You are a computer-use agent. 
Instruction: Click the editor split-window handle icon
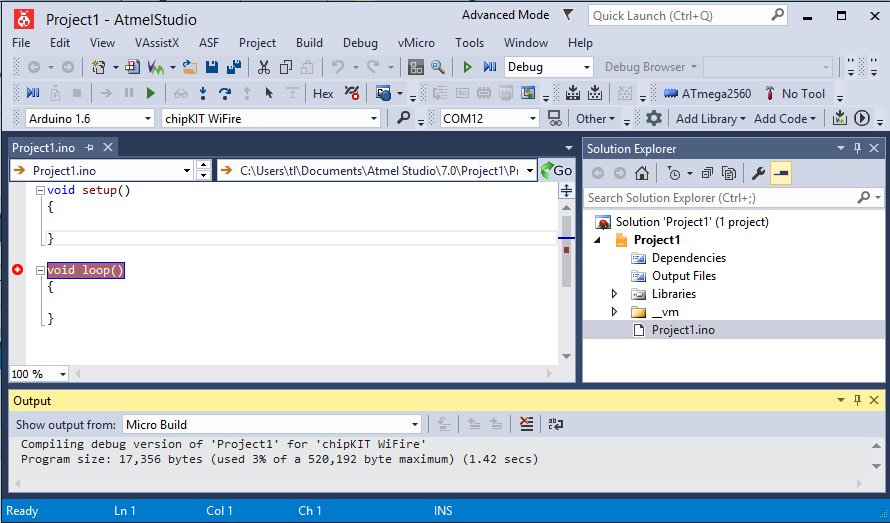coord(566,190)
